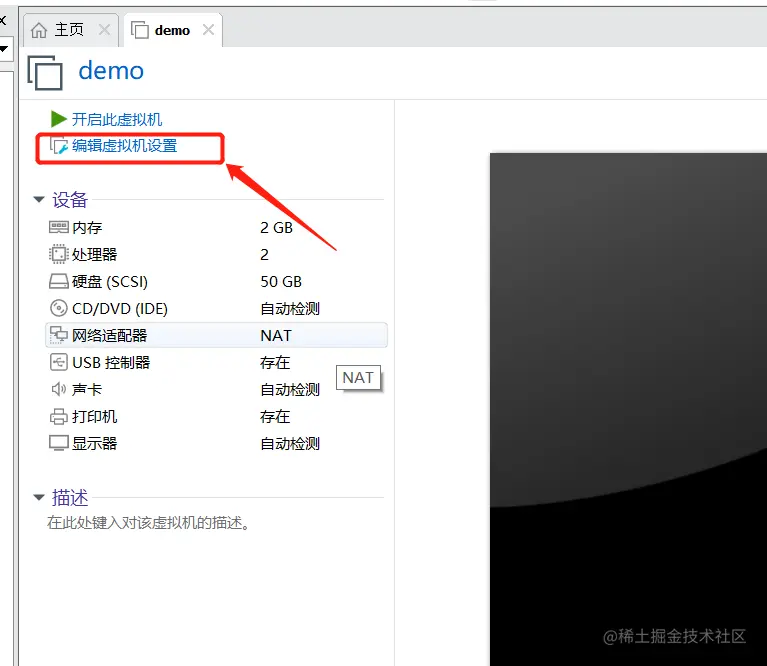Click the large demo VM icon in header
The height and width of the screenshot is (666, 767).
click(45, 73)
